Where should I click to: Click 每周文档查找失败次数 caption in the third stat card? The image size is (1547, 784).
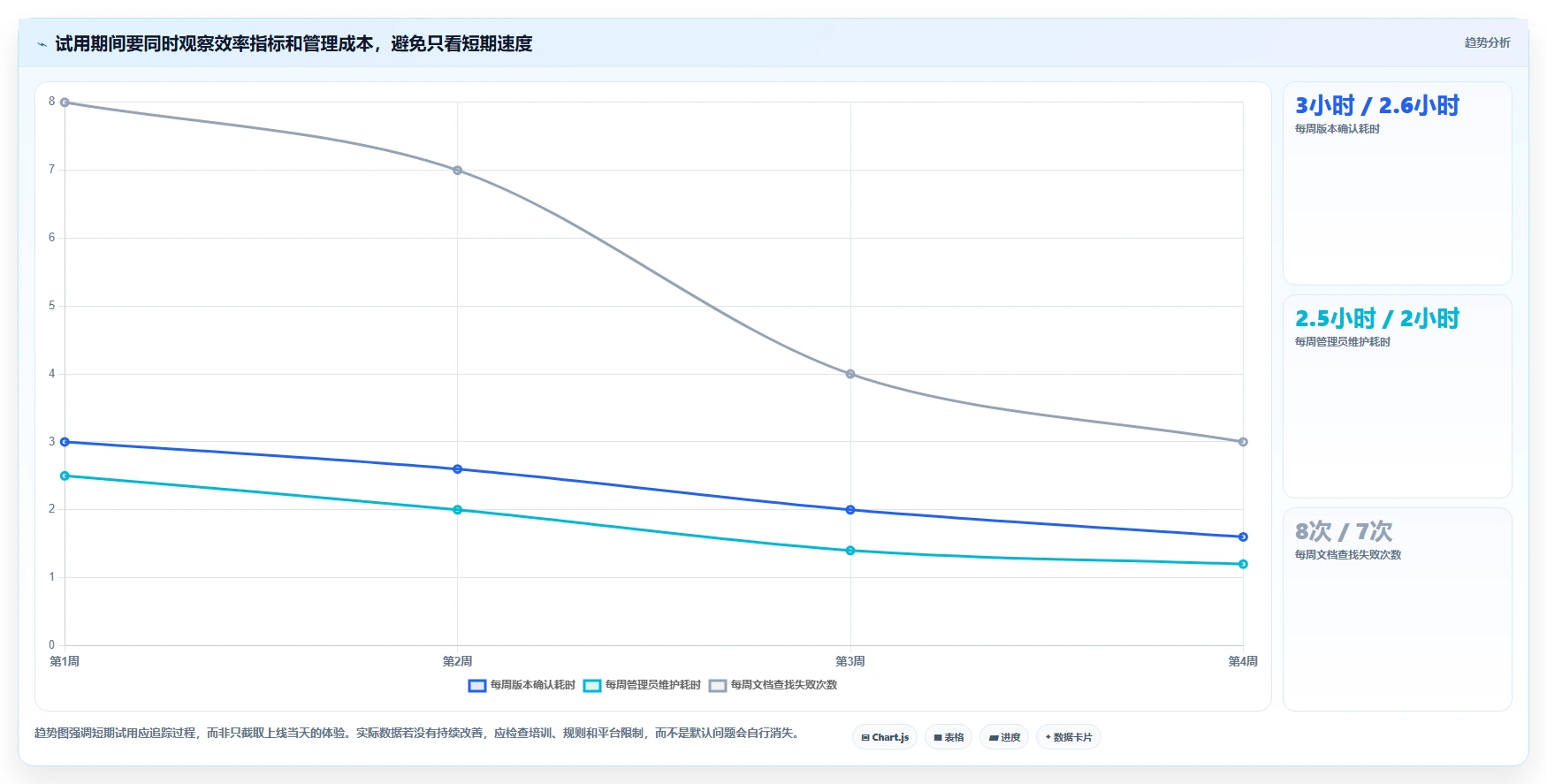pos(1348,555)
